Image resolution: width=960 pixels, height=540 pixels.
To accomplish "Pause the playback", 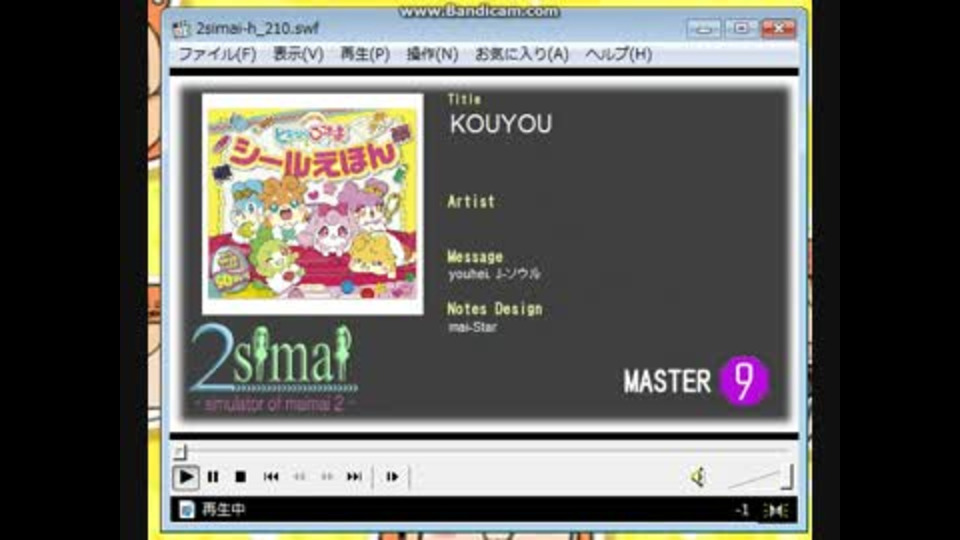I will click(x=213, y=477).
